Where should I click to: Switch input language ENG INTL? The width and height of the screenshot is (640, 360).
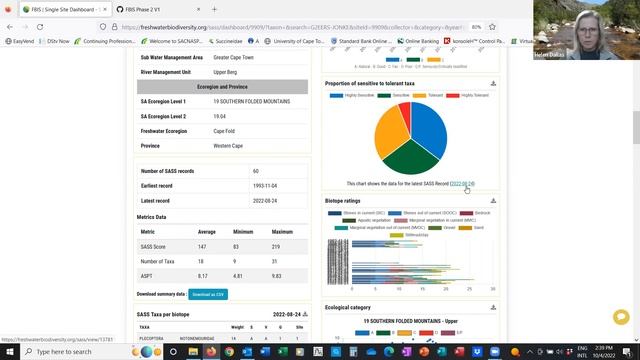(x=582, y=351)
